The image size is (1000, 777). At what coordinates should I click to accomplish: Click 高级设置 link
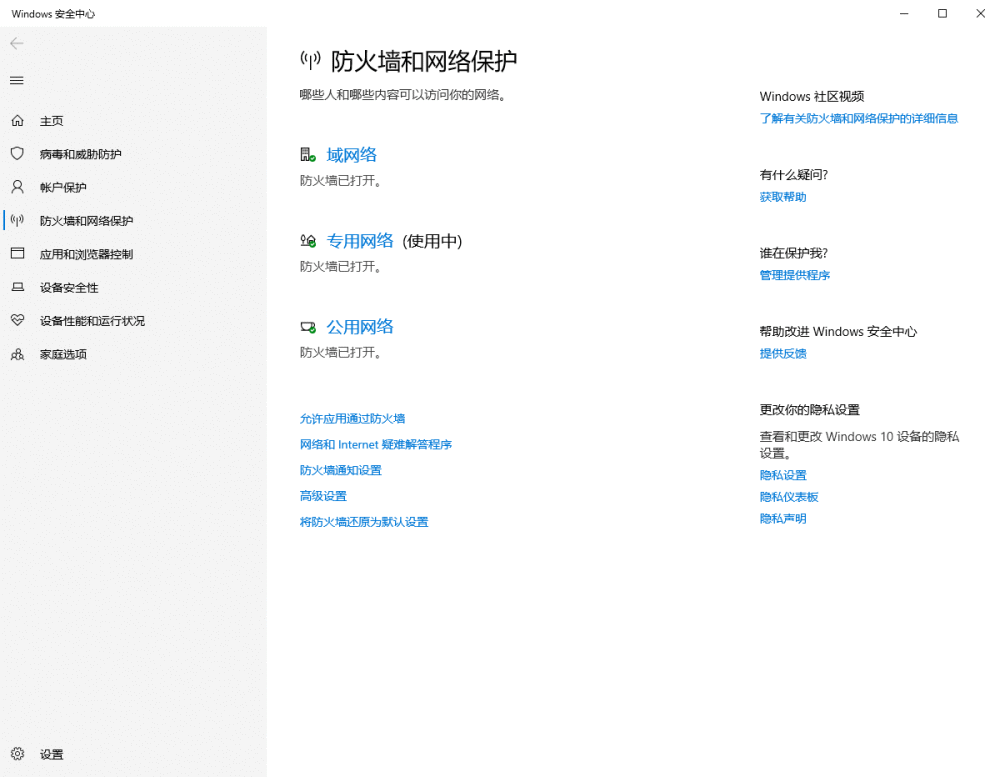(x=323, y=496)
